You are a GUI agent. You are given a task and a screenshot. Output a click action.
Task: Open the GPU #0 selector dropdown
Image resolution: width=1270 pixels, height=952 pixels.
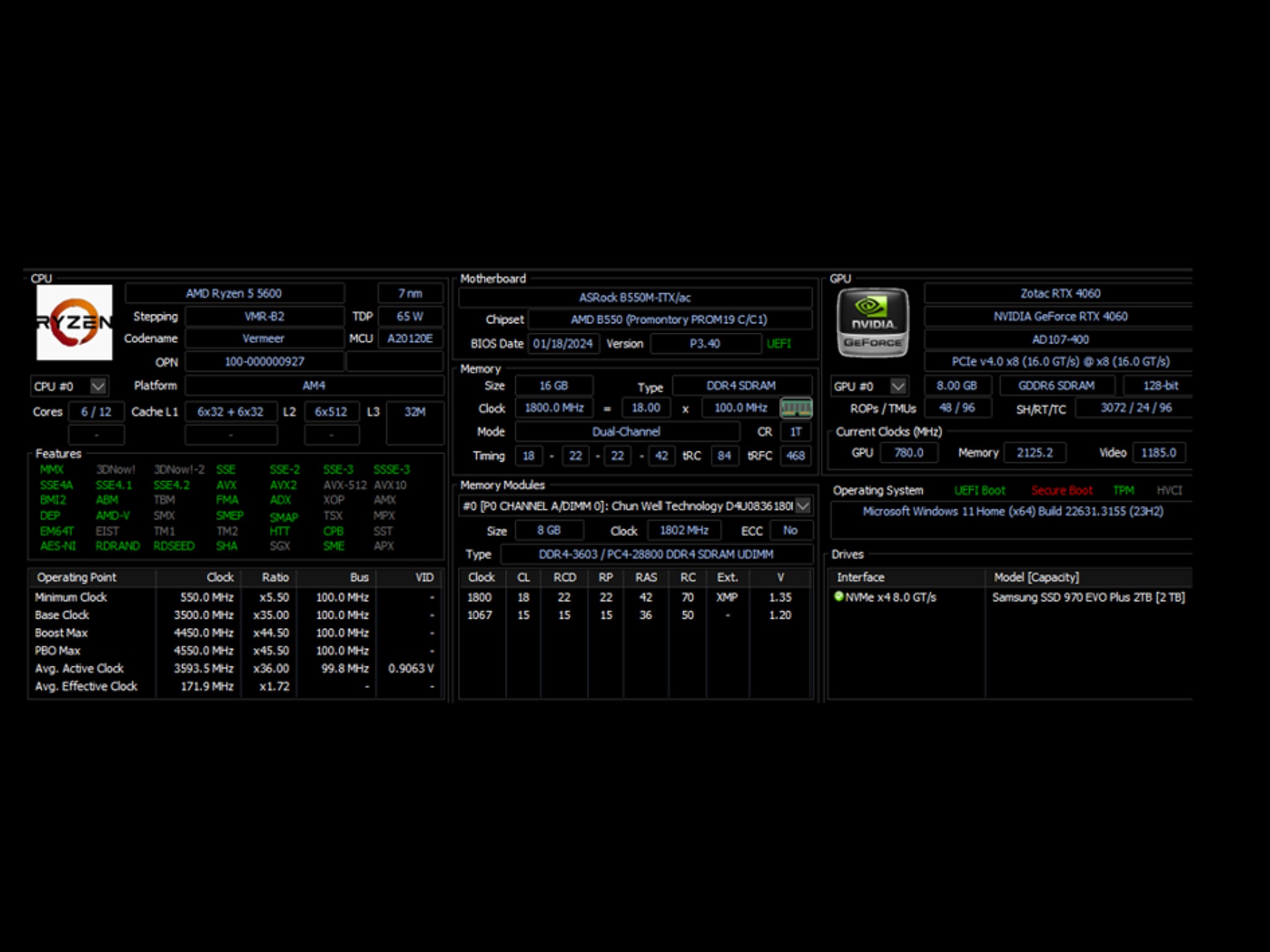pos(898,386)
